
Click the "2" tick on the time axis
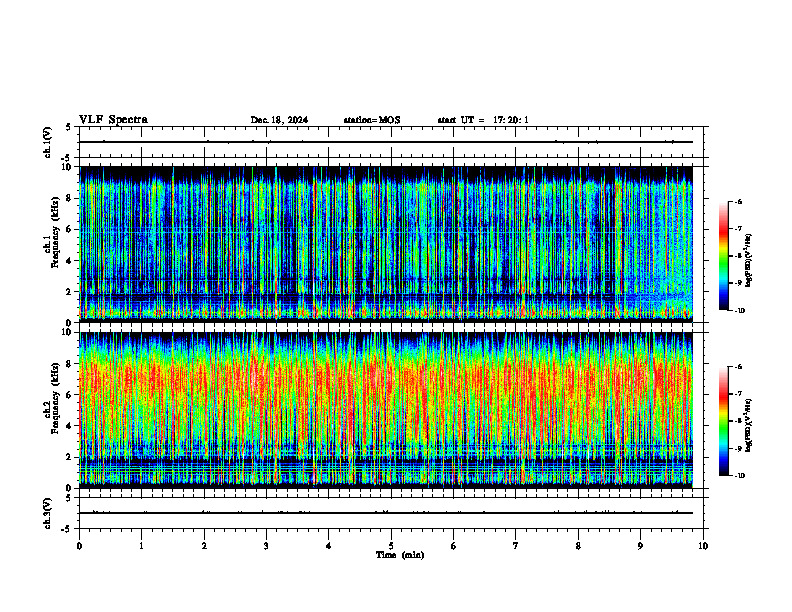(x=204, y=546)
